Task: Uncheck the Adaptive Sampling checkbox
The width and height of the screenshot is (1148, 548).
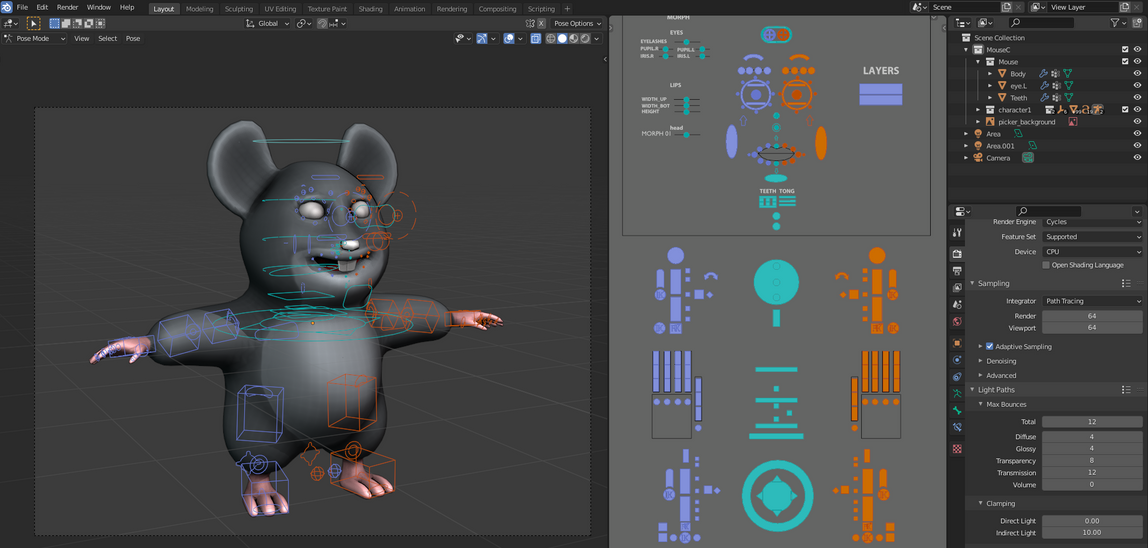Action: (x=990, y=347)
